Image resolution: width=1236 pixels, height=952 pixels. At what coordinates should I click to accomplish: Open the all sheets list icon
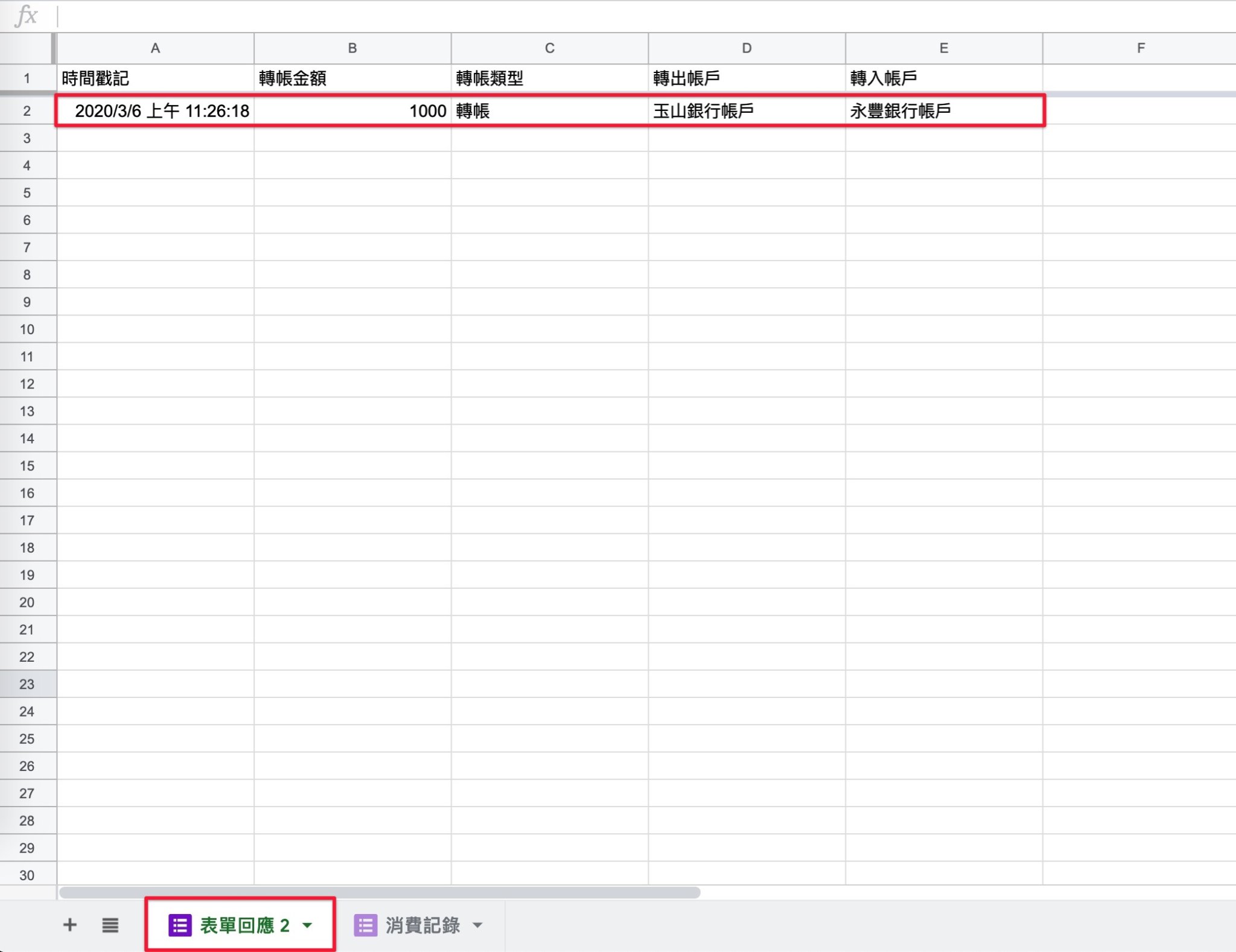pyautogui.click(x=110, y=925)
